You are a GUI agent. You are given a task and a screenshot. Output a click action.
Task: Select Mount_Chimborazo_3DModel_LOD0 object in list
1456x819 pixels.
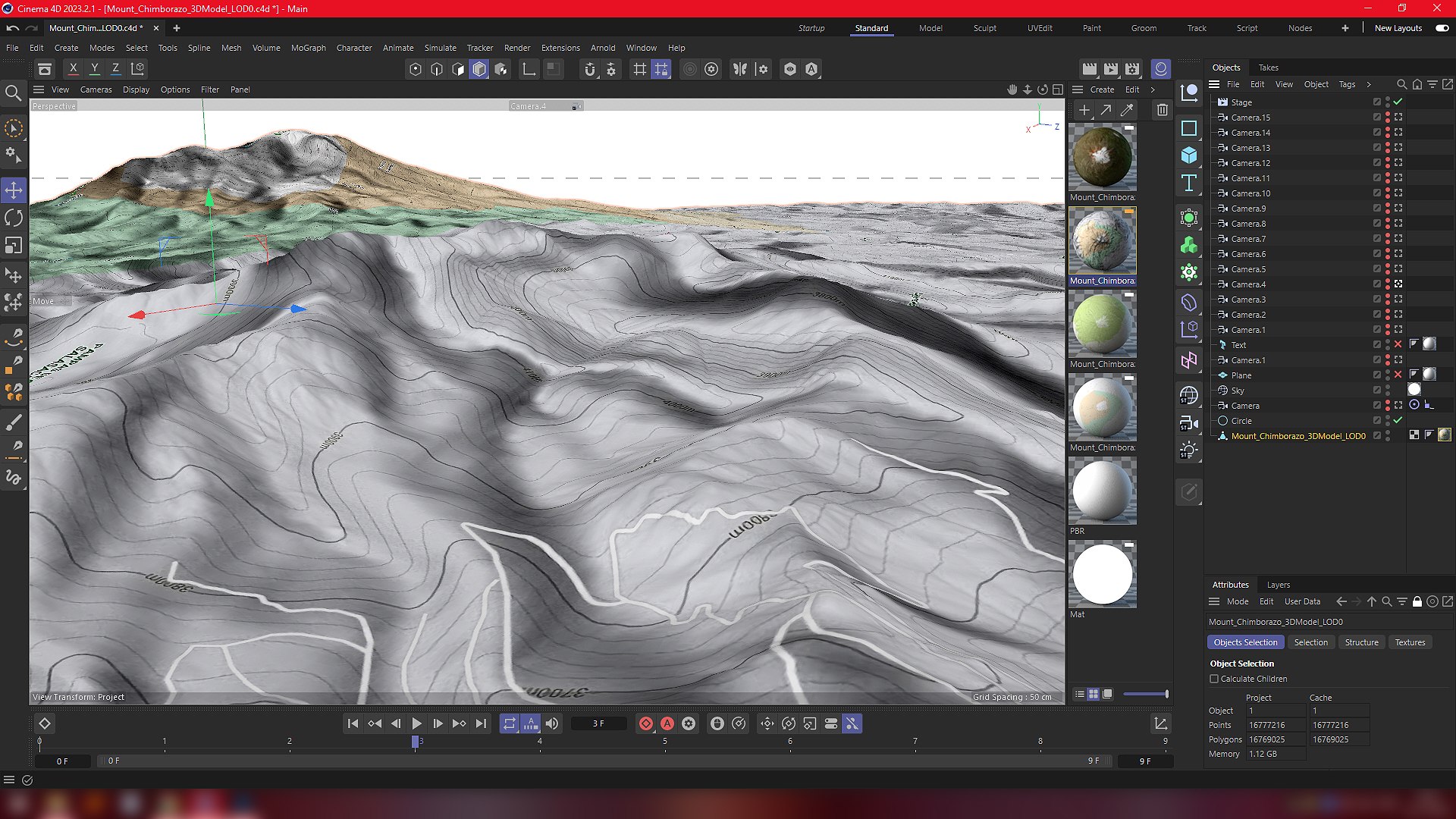tap(1298, 436)
